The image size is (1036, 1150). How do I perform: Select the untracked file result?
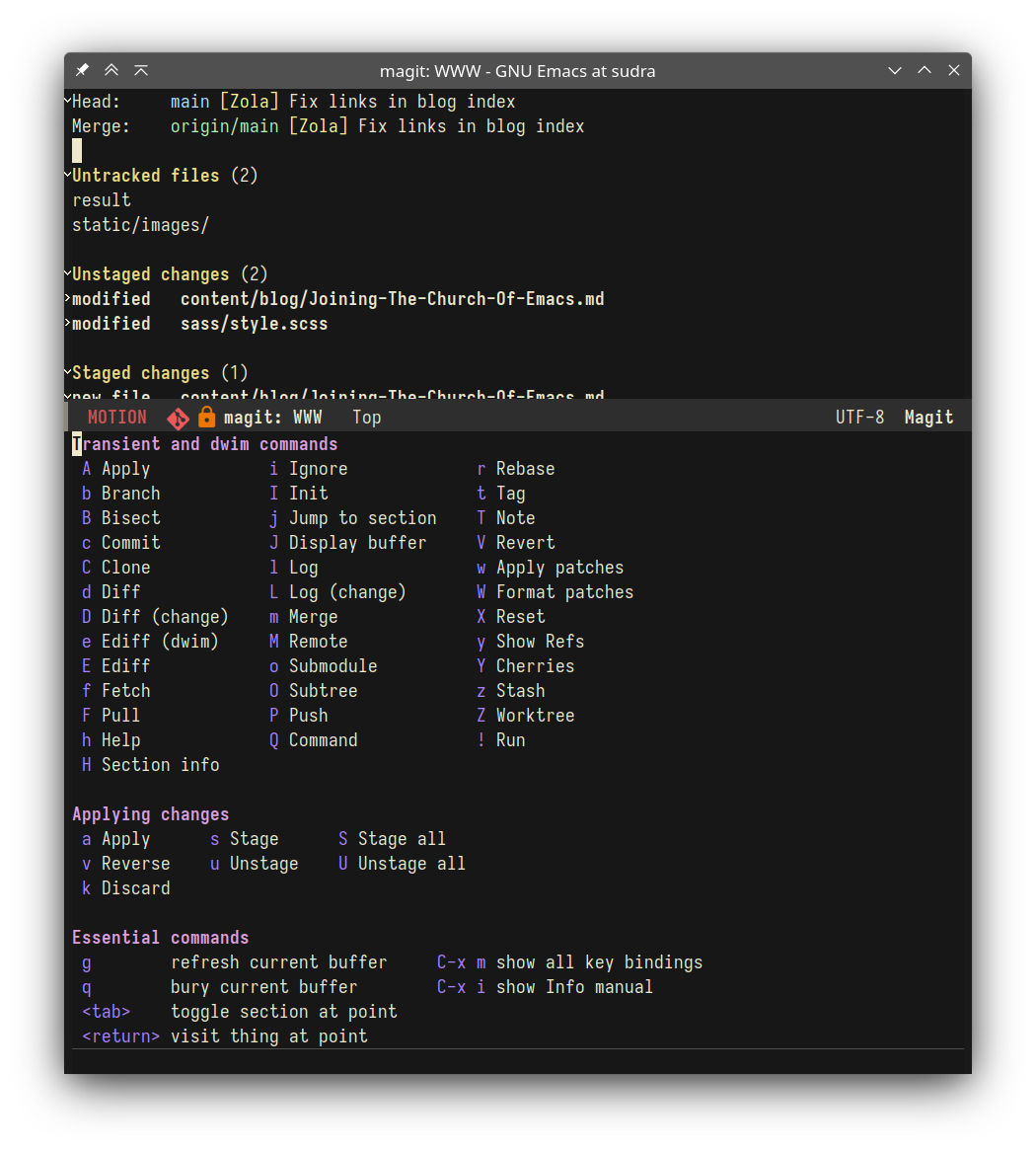[102, 200]
